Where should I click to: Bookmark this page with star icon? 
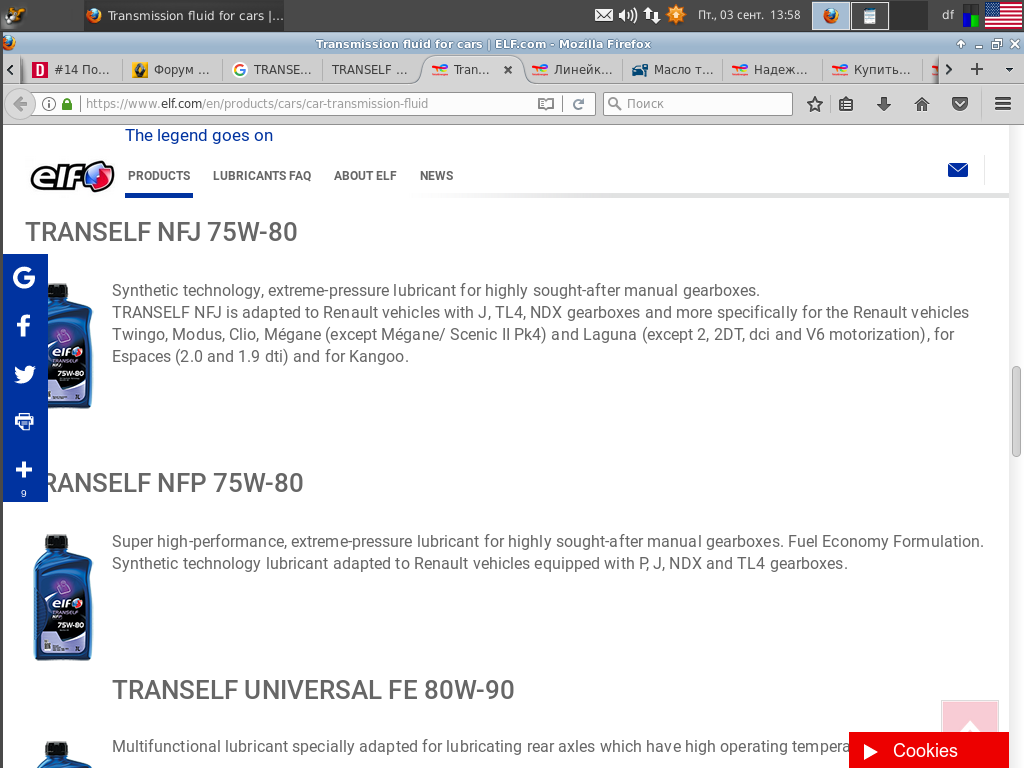814,104
